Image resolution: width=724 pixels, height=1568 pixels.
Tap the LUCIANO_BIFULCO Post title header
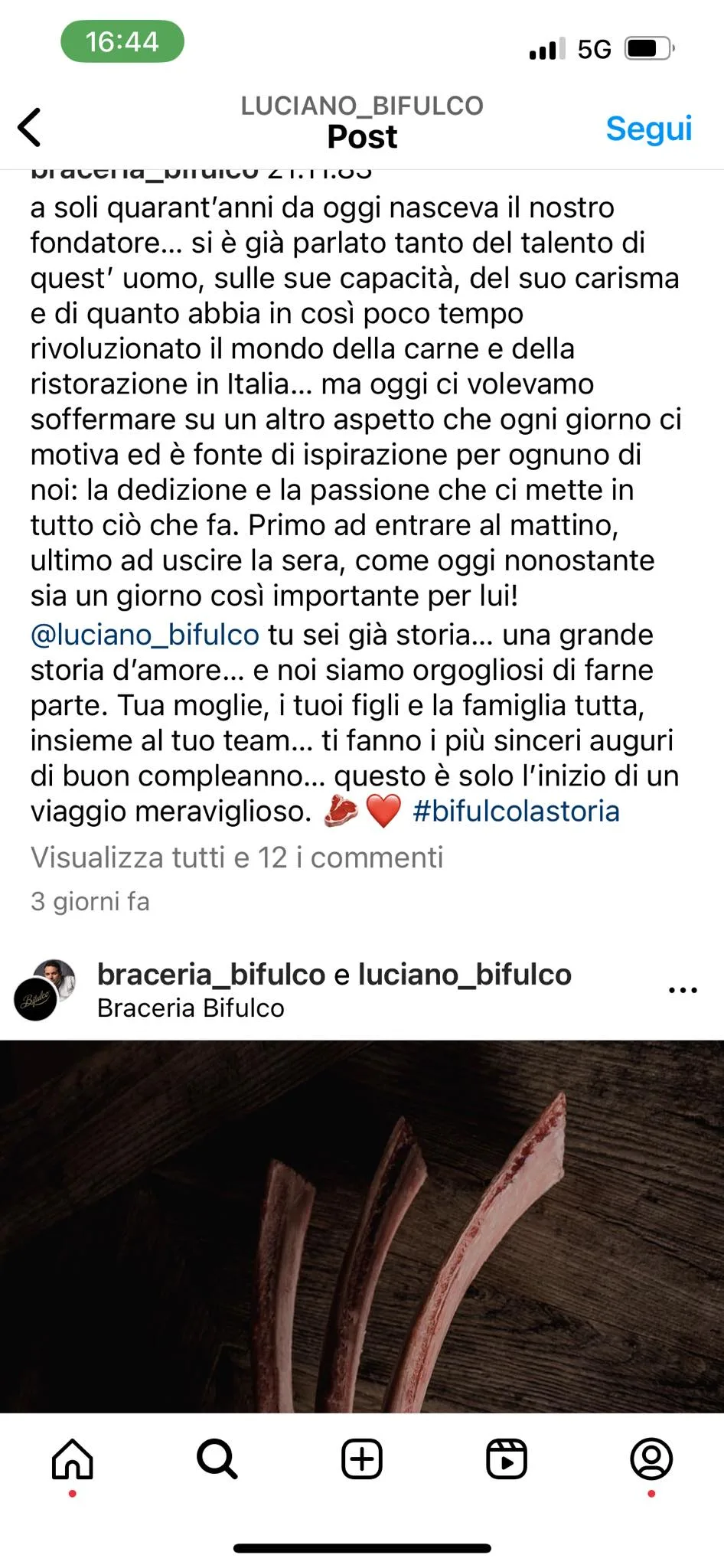(362, 122)
